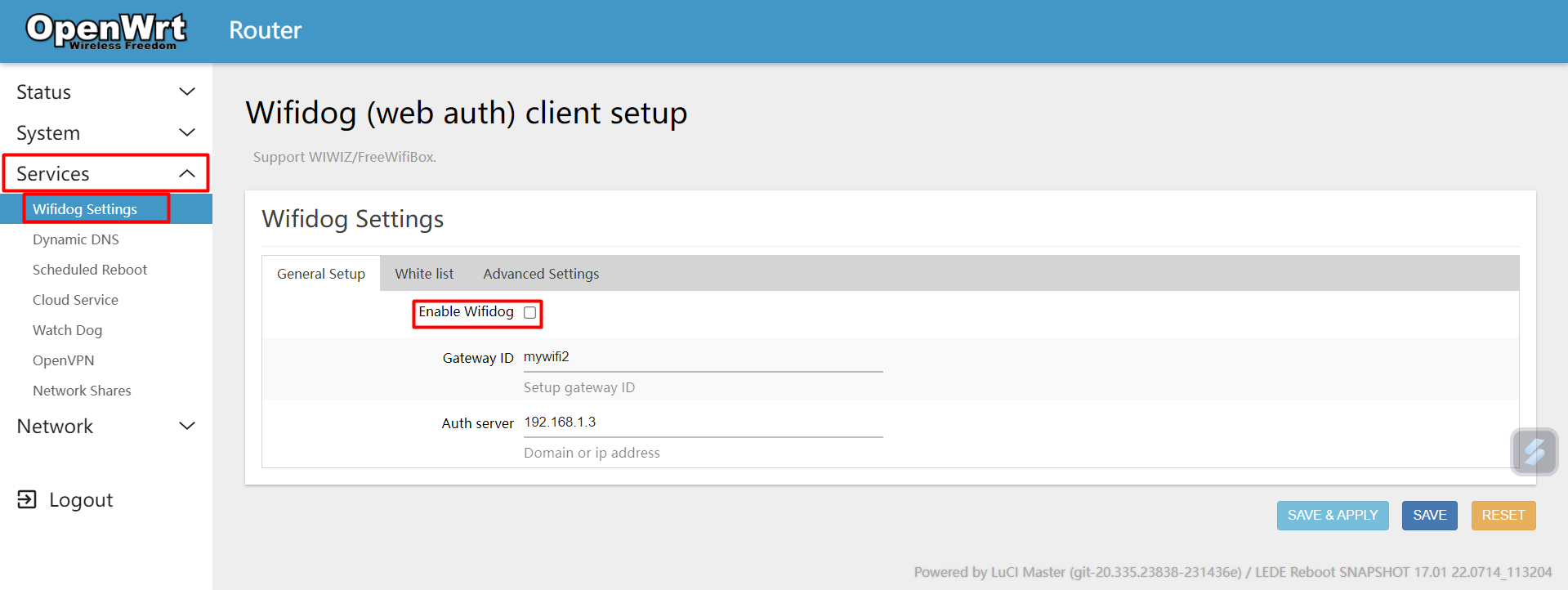Expand the System menu chevron
This screenshot has height=590, width=1568.
(187, 132)
